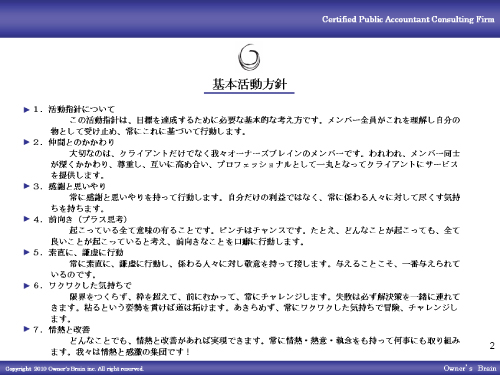Viewport: 500px width, 375px height.
Task: Click the footer copyright notice
Action: click(x=74, y=369)
